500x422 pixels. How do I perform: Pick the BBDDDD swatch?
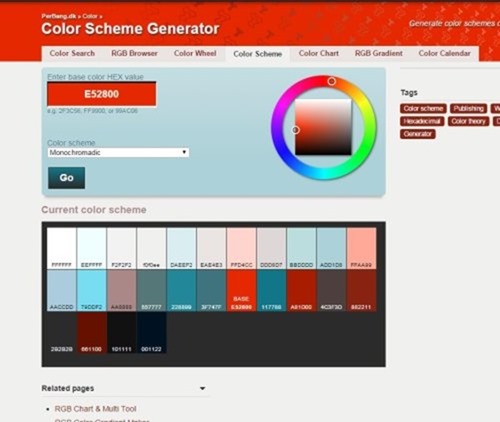coord(301,248)
